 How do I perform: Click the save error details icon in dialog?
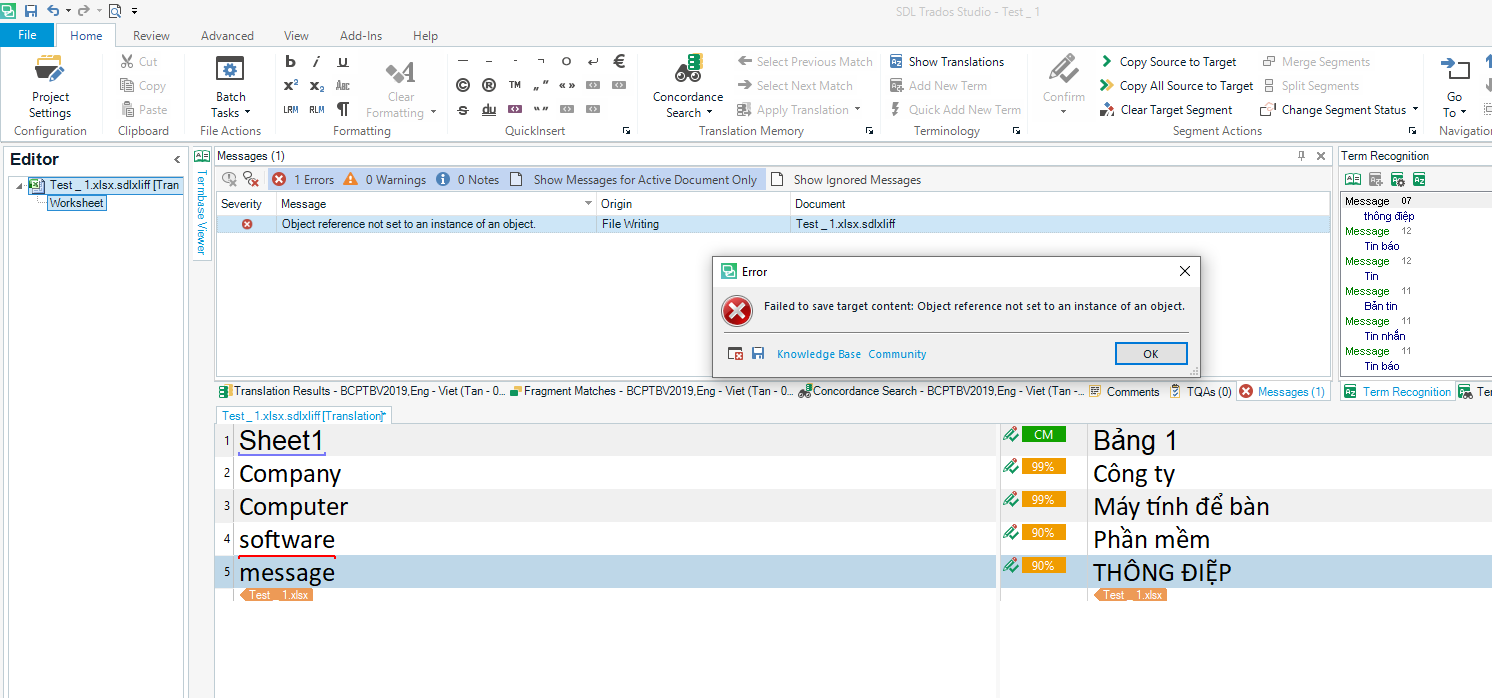pos(758,354)
